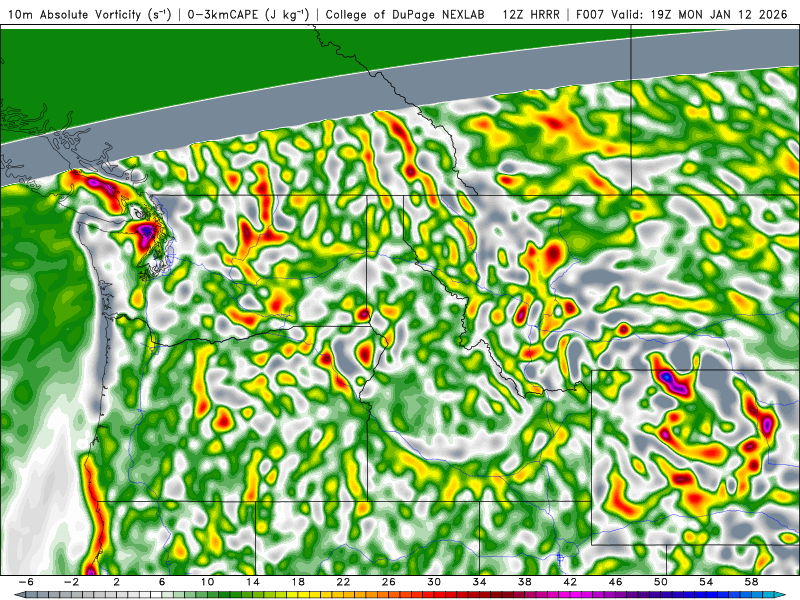The image size is (800, 600).
Task: Click the '42' color scale label
Action: [570, 582]
